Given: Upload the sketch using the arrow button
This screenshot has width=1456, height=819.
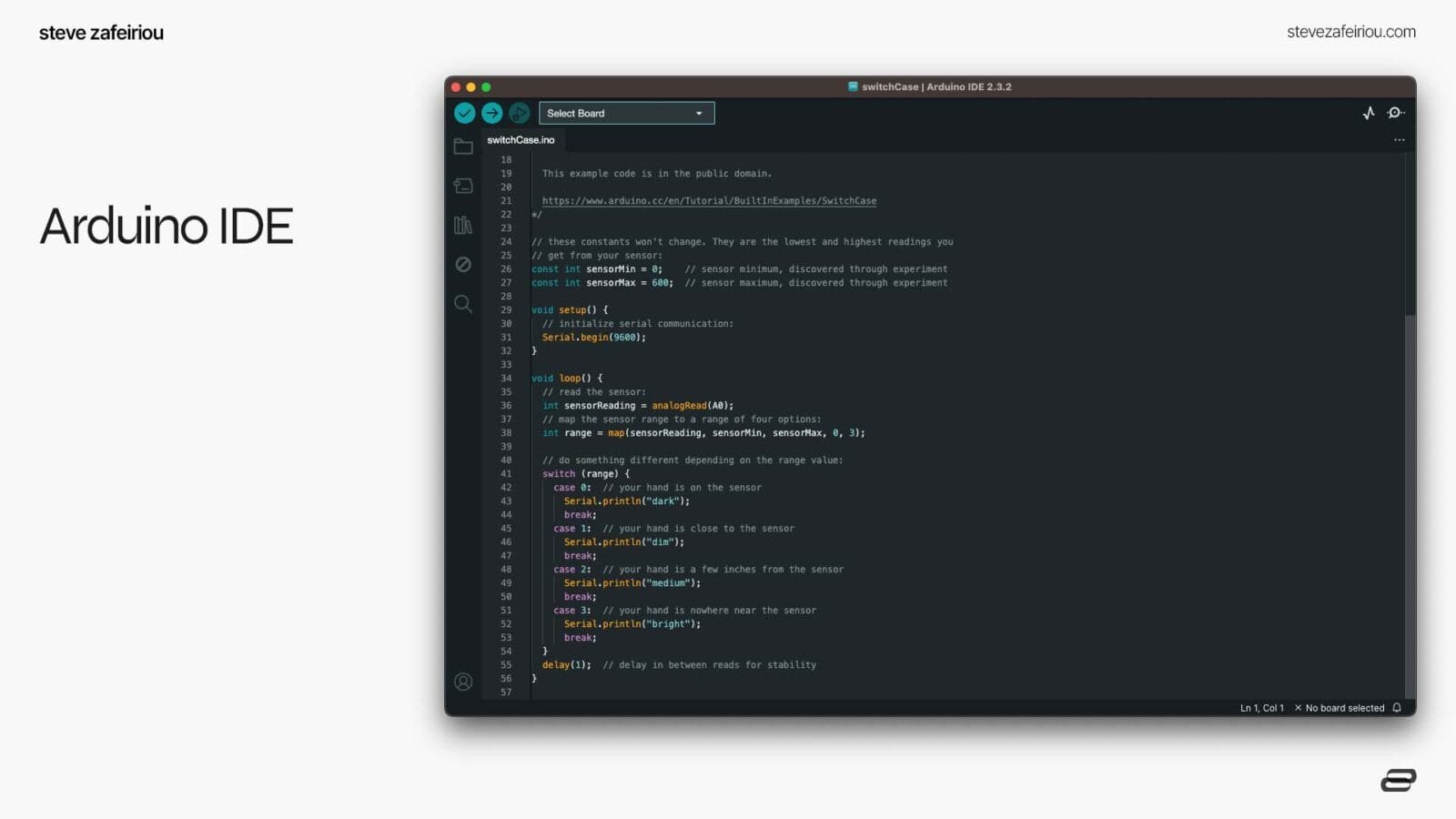Looking at the screenshot, I should tap(490, 113).
